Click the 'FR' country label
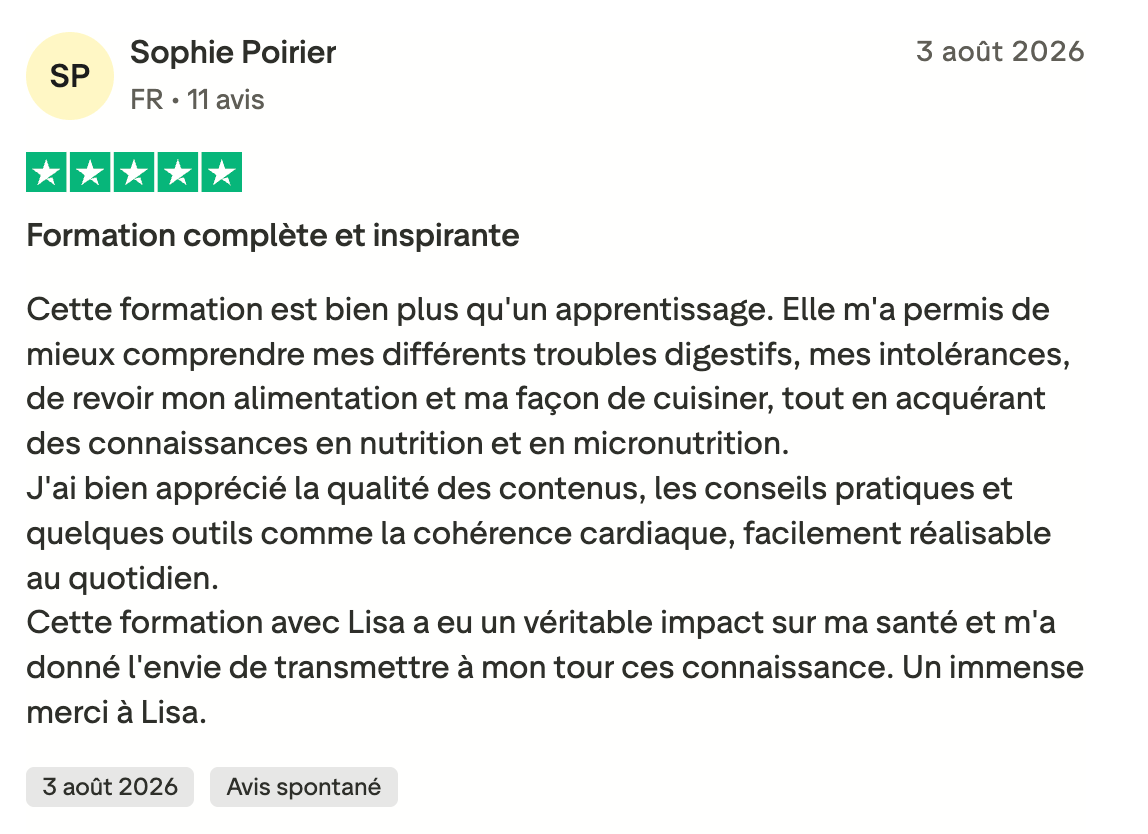The height and width of the screenshot is (834, 1148). 146,100
